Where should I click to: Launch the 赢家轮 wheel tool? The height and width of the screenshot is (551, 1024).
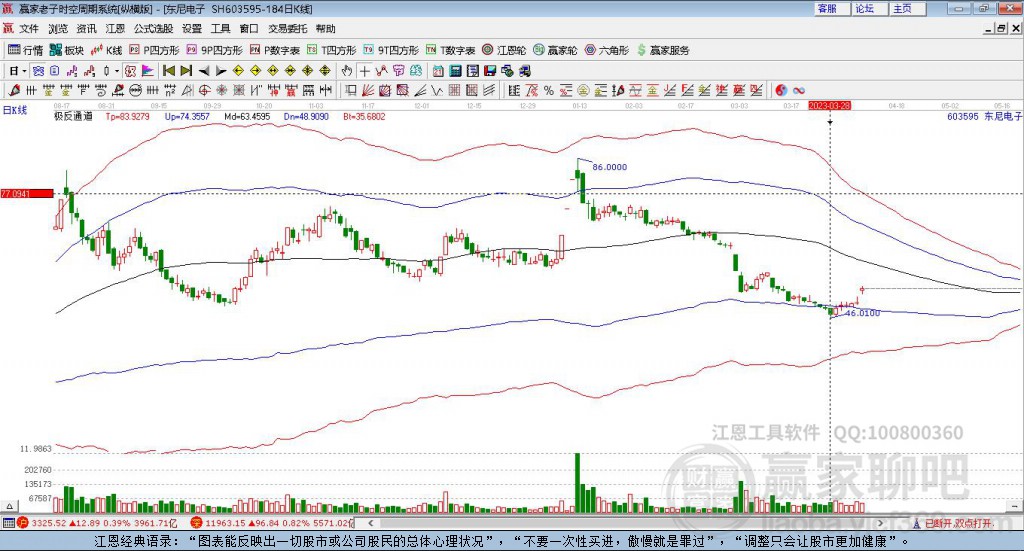(555, 50)
